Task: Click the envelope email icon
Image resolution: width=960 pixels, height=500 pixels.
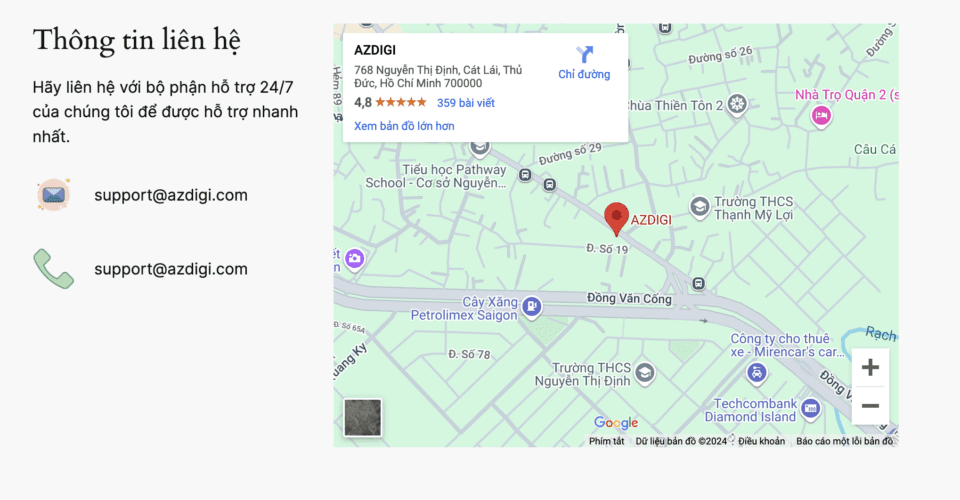Action: [53, 195]
